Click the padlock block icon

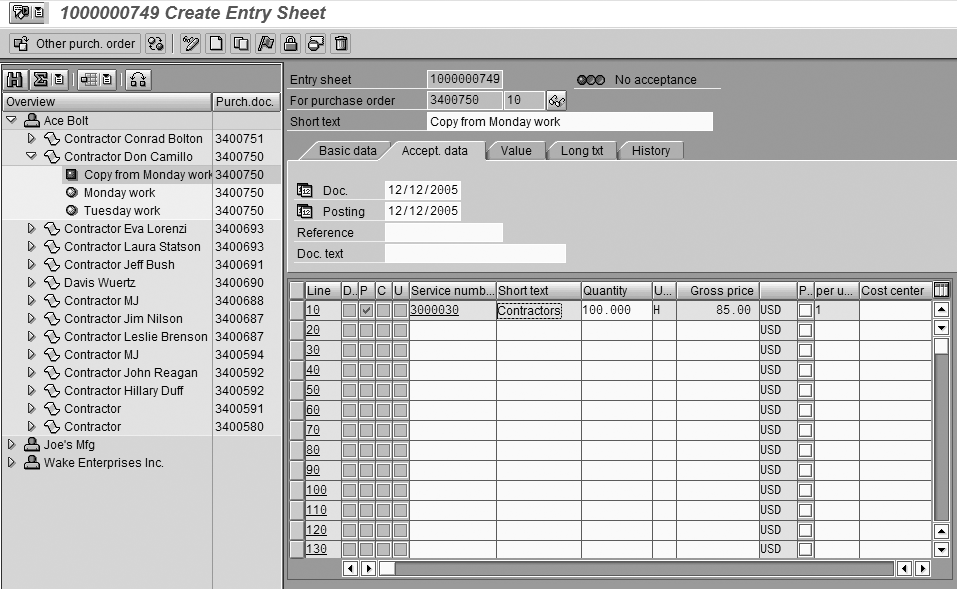(x=290, y=43)
